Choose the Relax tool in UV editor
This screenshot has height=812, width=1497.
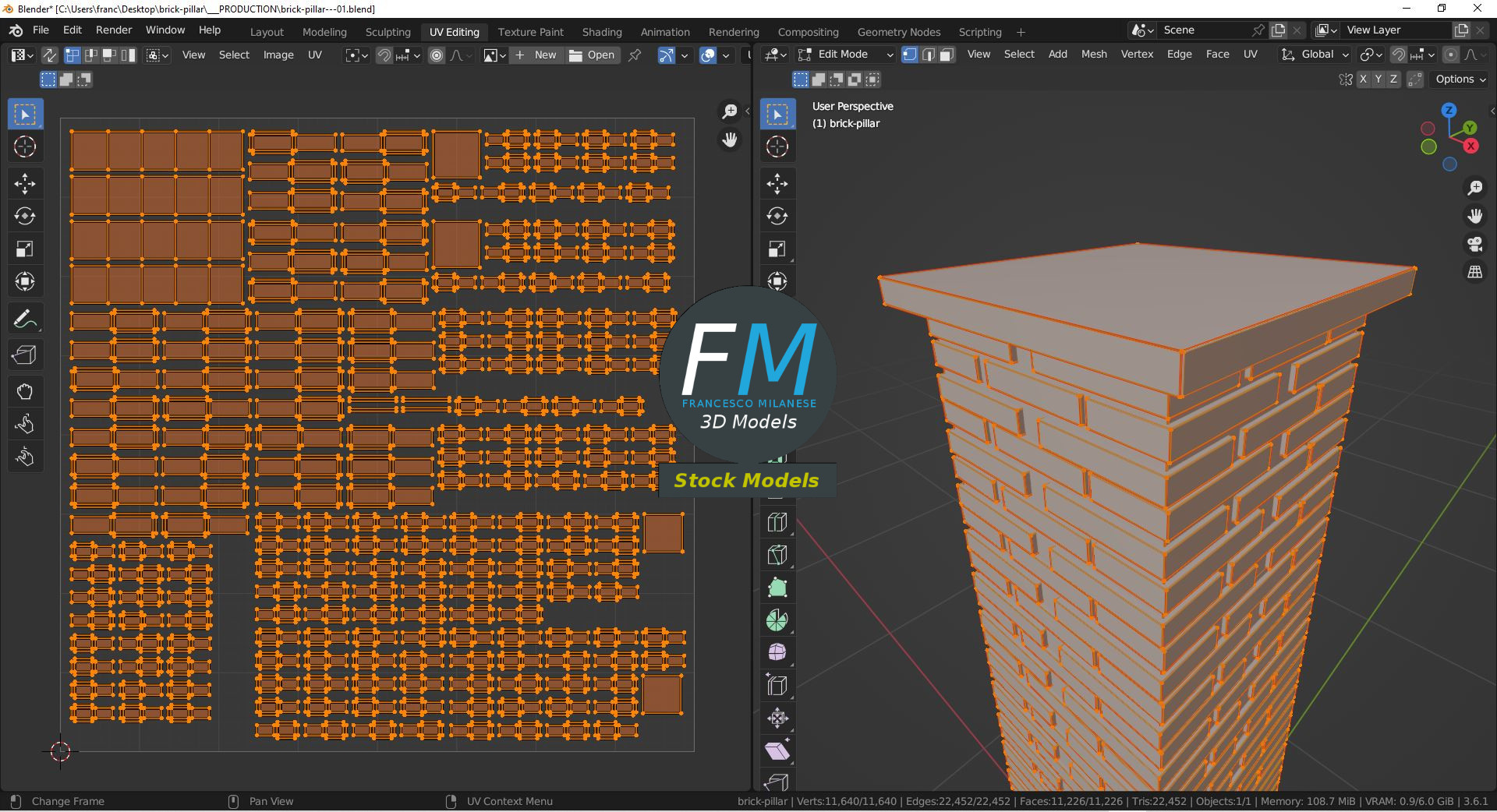pyautogui.click(x=25, y=424)
